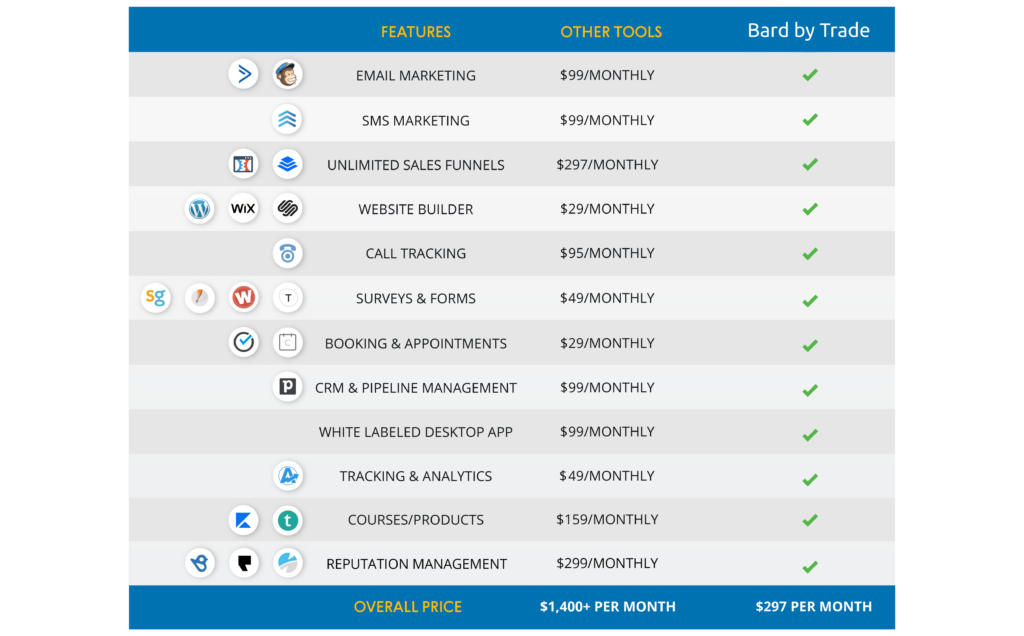Click the green checkmark for Email Marketing
This screenshot has height=636, width=1024.
[810, 75]
